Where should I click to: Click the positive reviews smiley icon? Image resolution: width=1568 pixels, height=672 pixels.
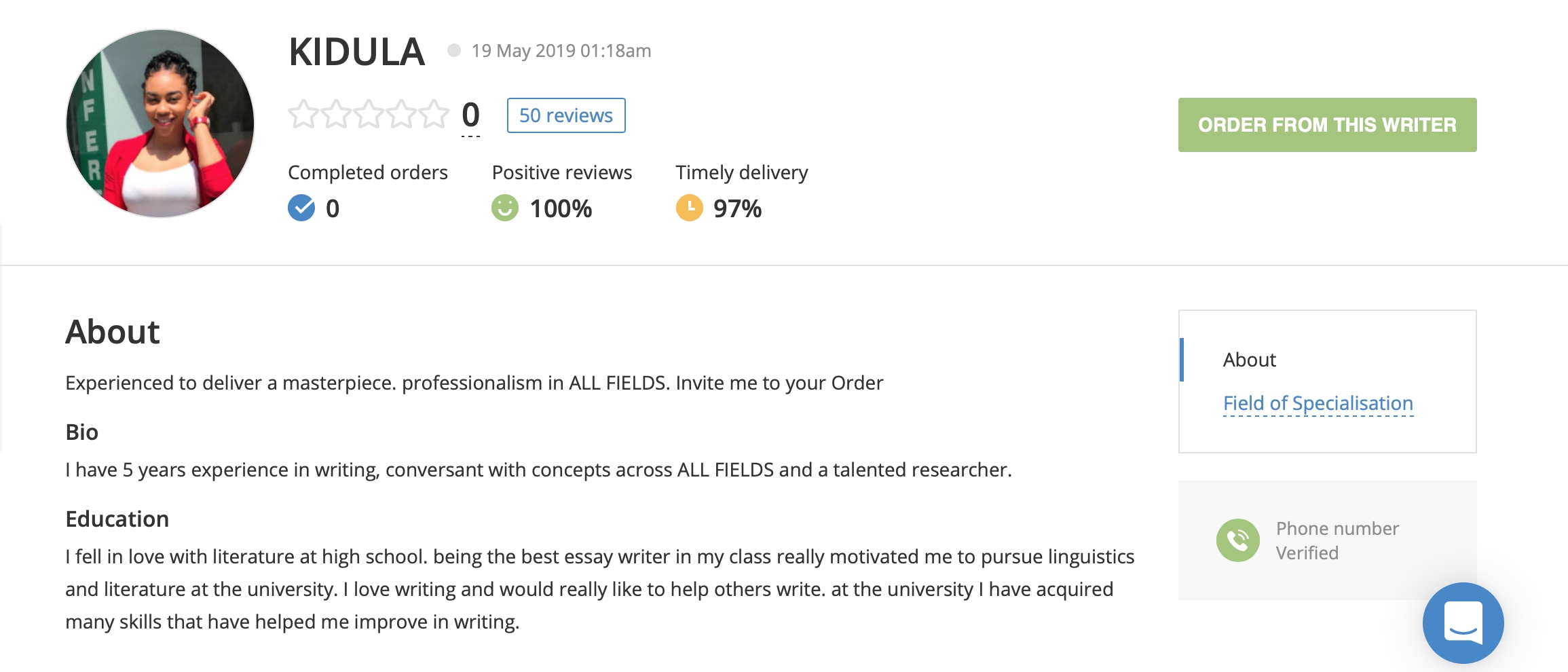[504, 208]
